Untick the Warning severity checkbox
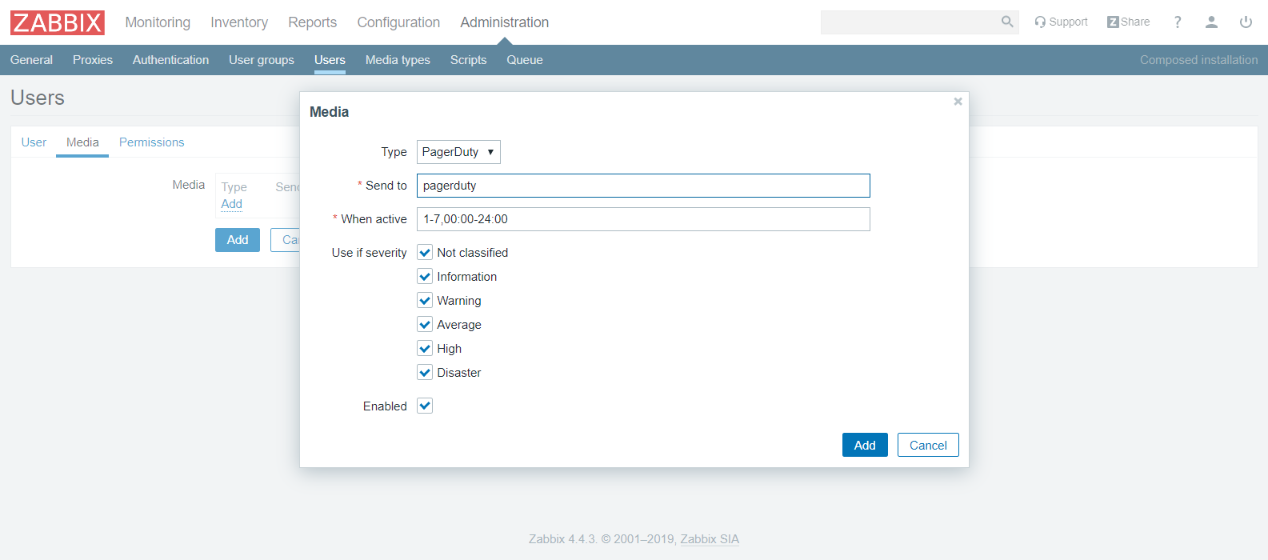Screen dimensions: 1268x560 point(425,301)
